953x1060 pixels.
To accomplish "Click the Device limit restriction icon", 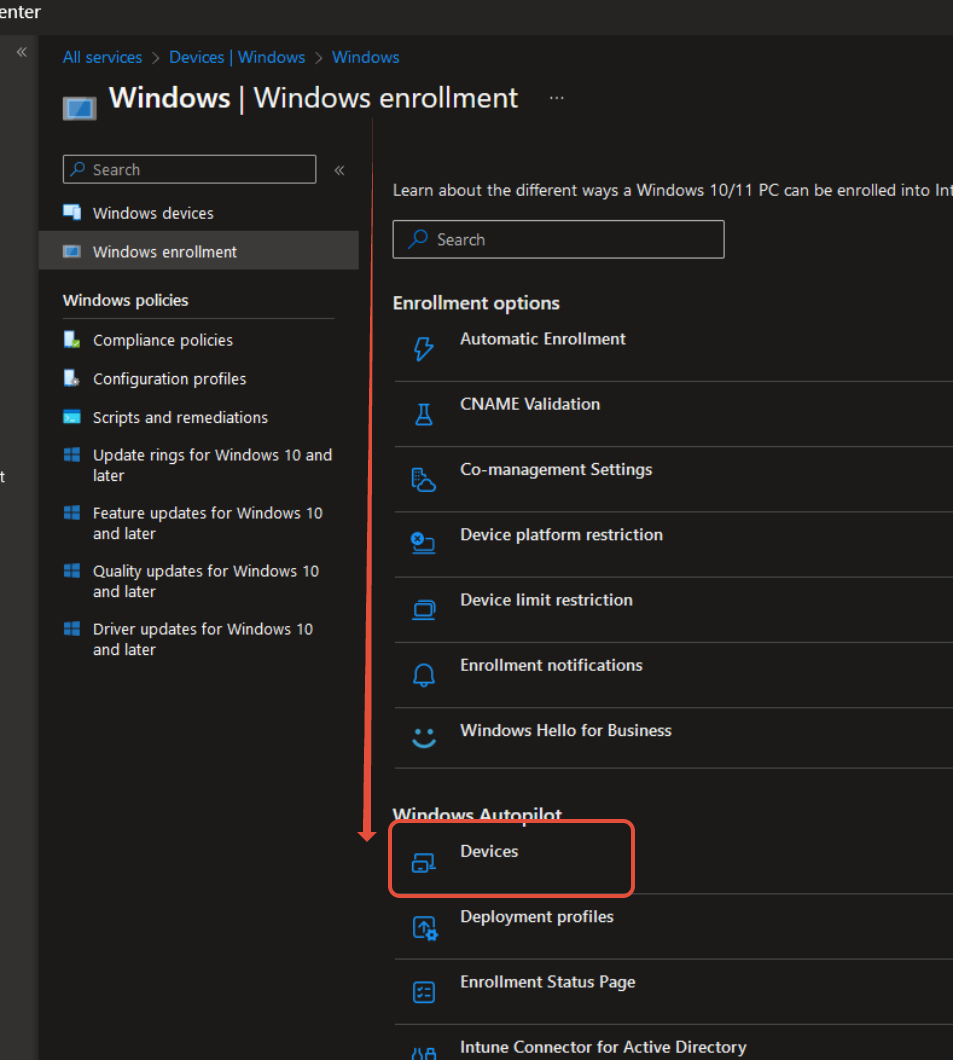I will click(x=424, y=610).
